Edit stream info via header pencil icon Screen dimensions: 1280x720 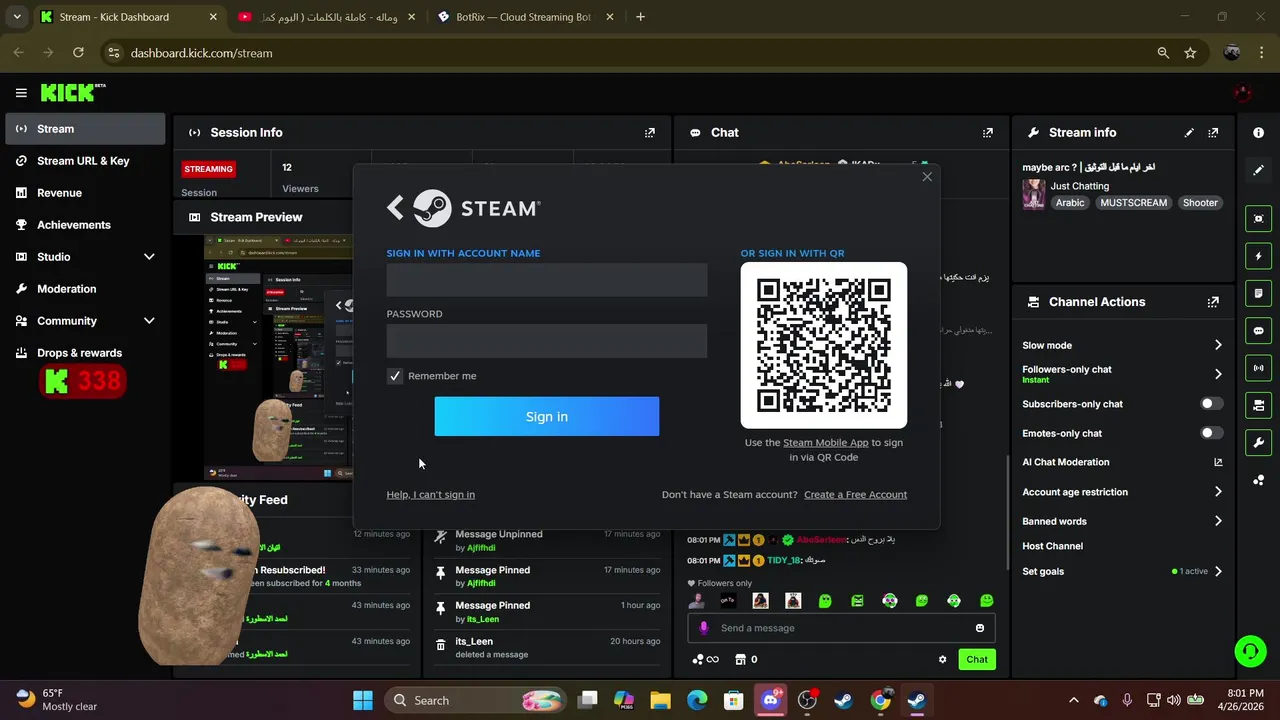pos(1189,132)
